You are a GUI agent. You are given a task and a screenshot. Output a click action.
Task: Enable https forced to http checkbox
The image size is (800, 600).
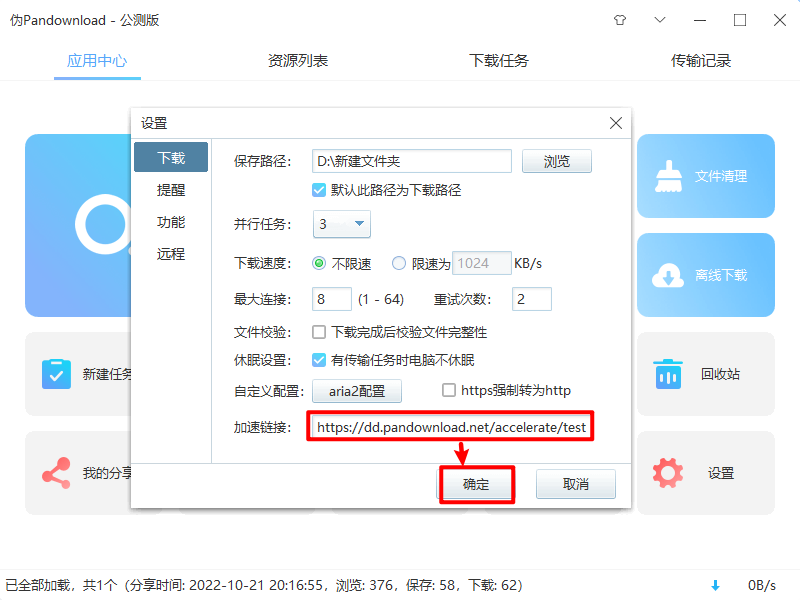(x=449, y=390)
